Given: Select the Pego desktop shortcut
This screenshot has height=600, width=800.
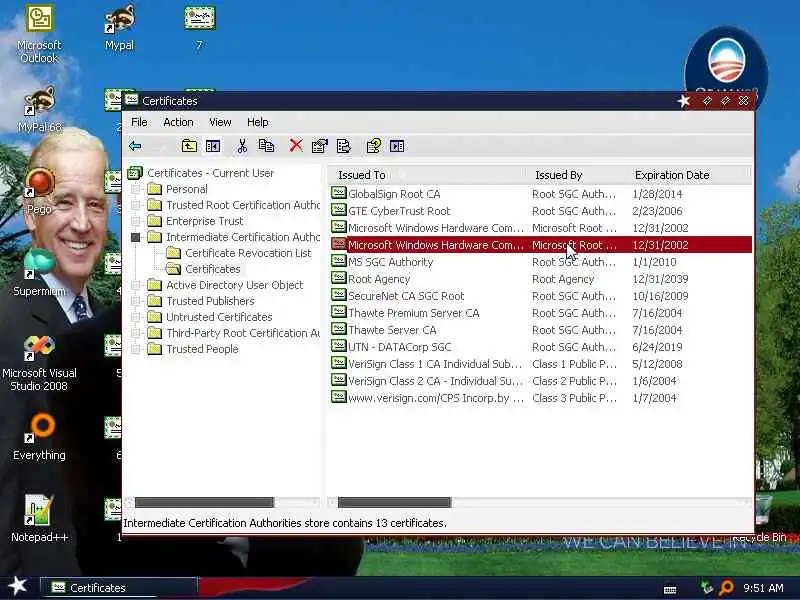Looking at the screenshot, I should [x=39, y=192].
